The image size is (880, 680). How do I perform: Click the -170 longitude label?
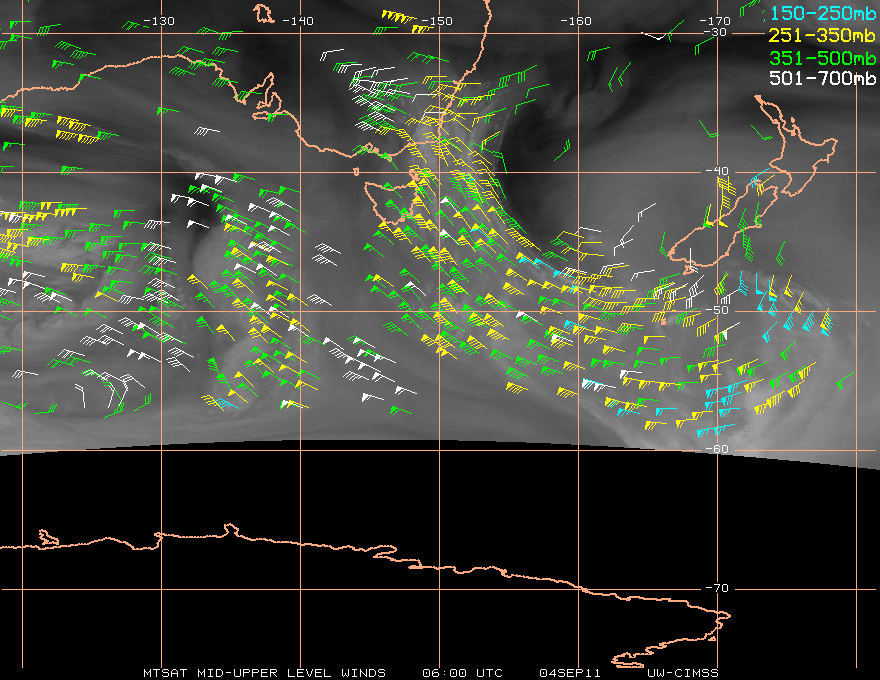pos(714,21)
